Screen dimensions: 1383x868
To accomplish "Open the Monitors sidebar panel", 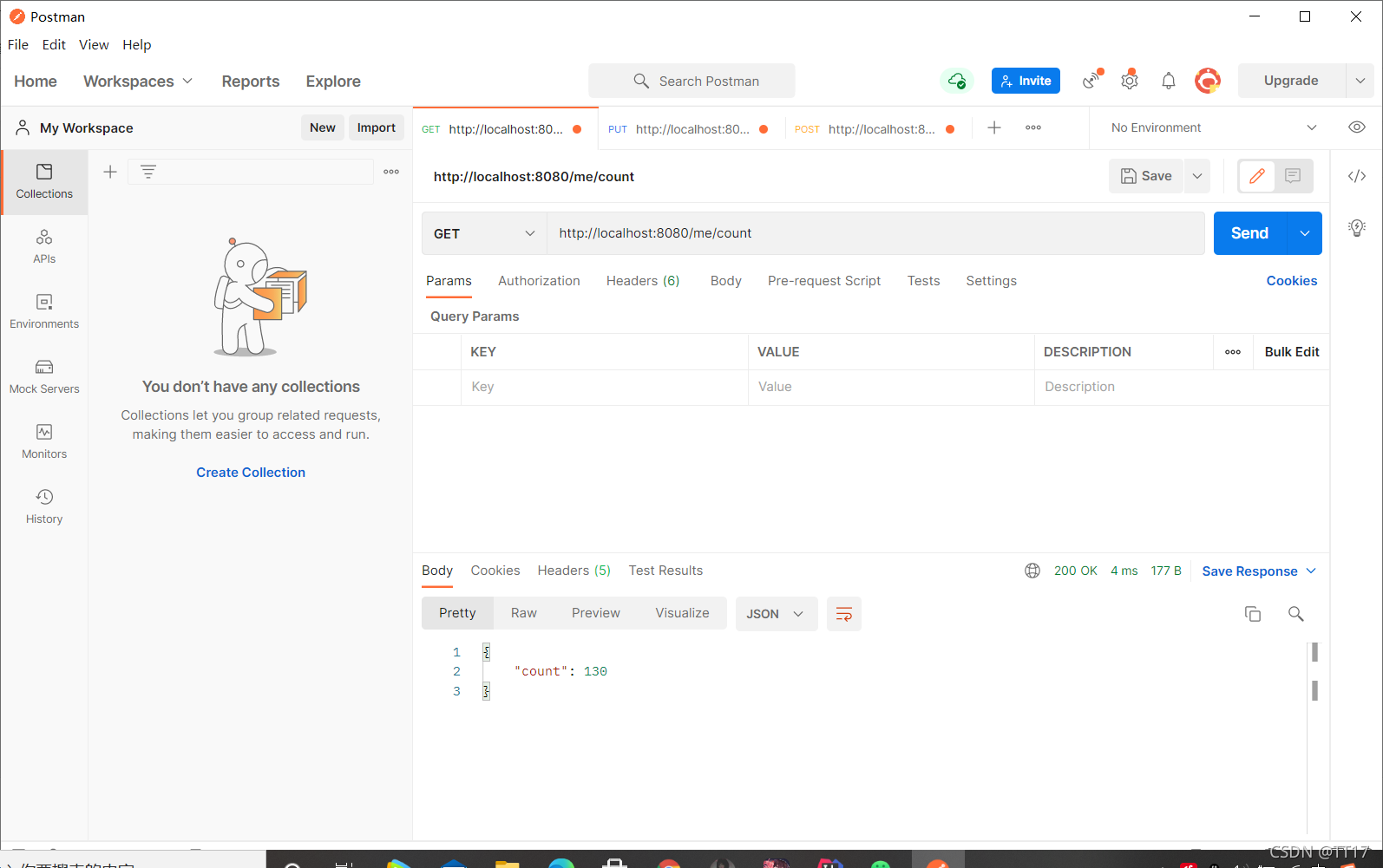I will pyautogui.click(x=44, y=442).
